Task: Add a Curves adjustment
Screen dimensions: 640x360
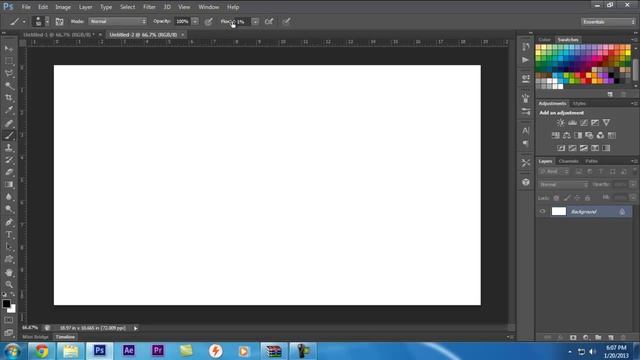Action: pyautogui.click(x=584, y=122)
